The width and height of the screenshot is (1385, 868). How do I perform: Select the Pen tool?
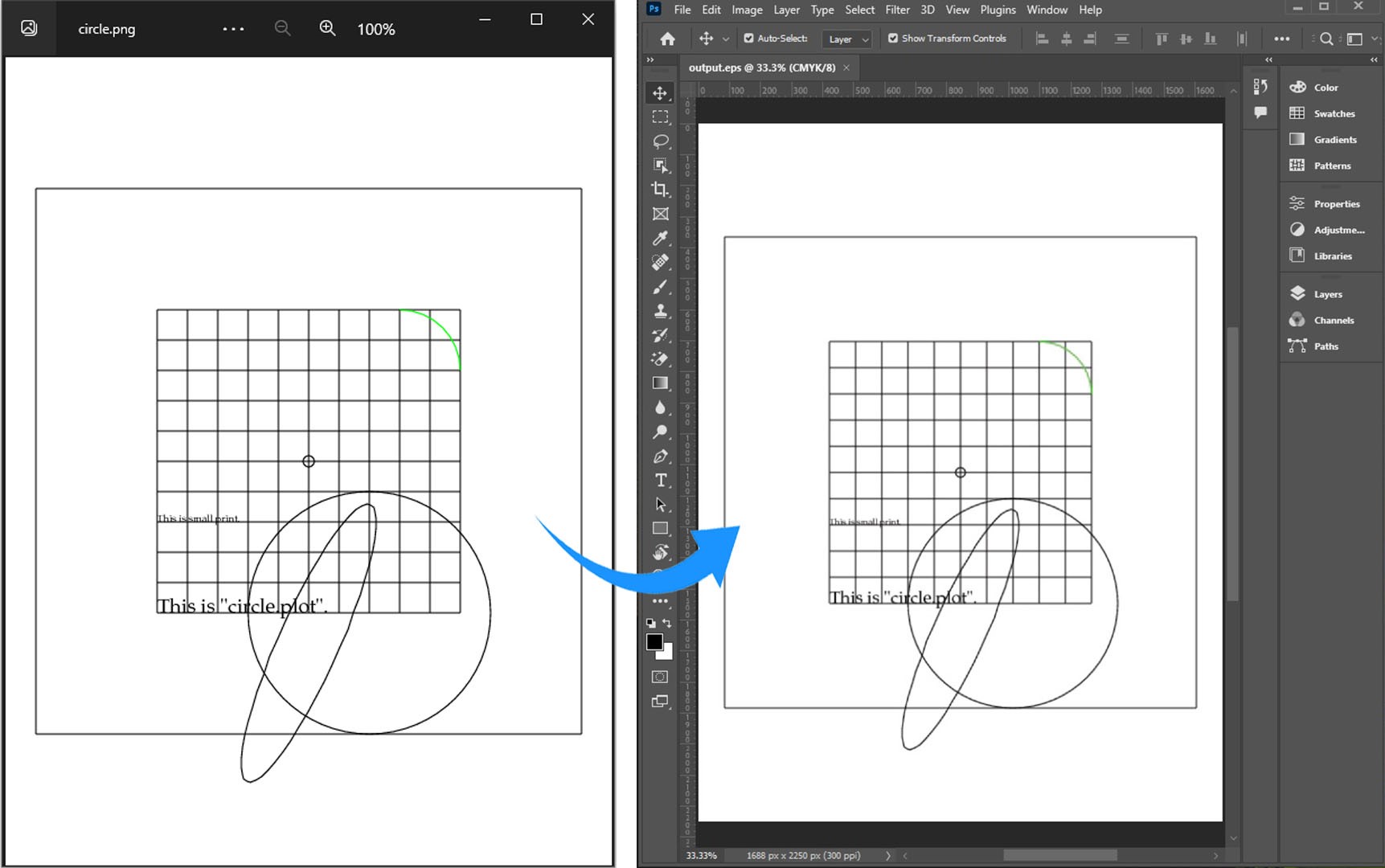point(660,457)
